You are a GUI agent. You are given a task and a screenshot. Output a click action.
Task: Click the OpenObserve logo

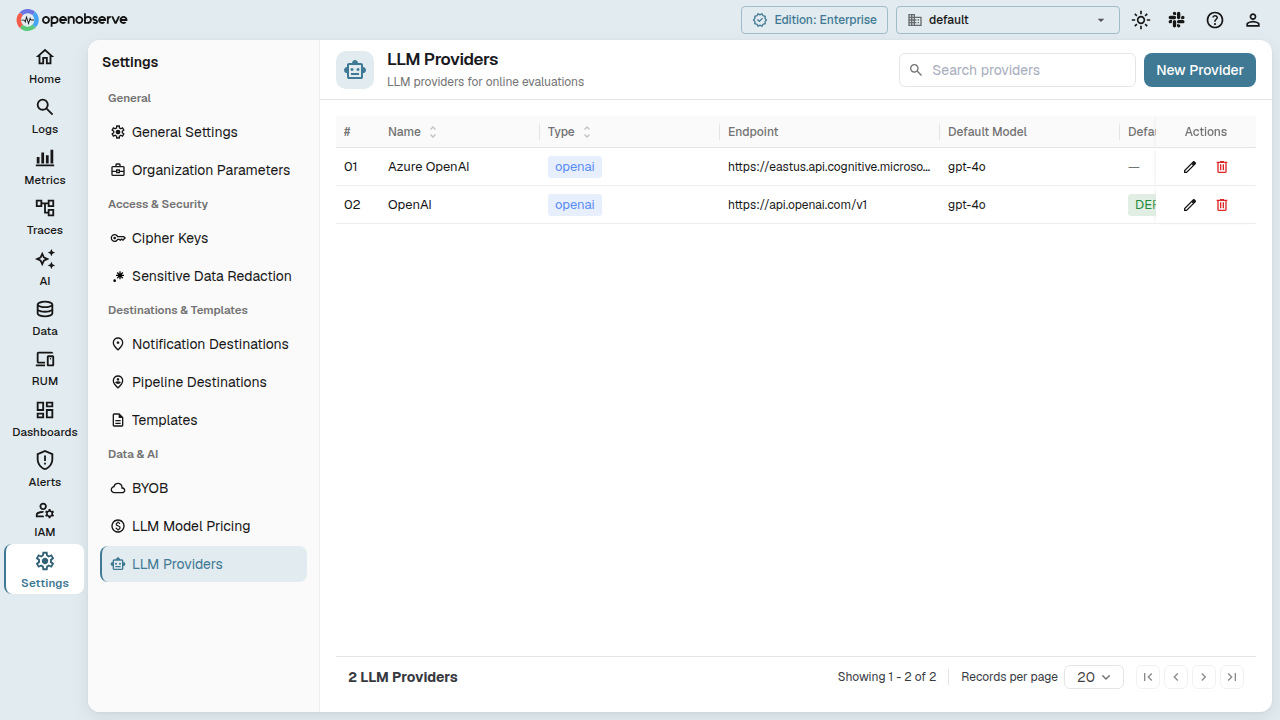(72, 19)
